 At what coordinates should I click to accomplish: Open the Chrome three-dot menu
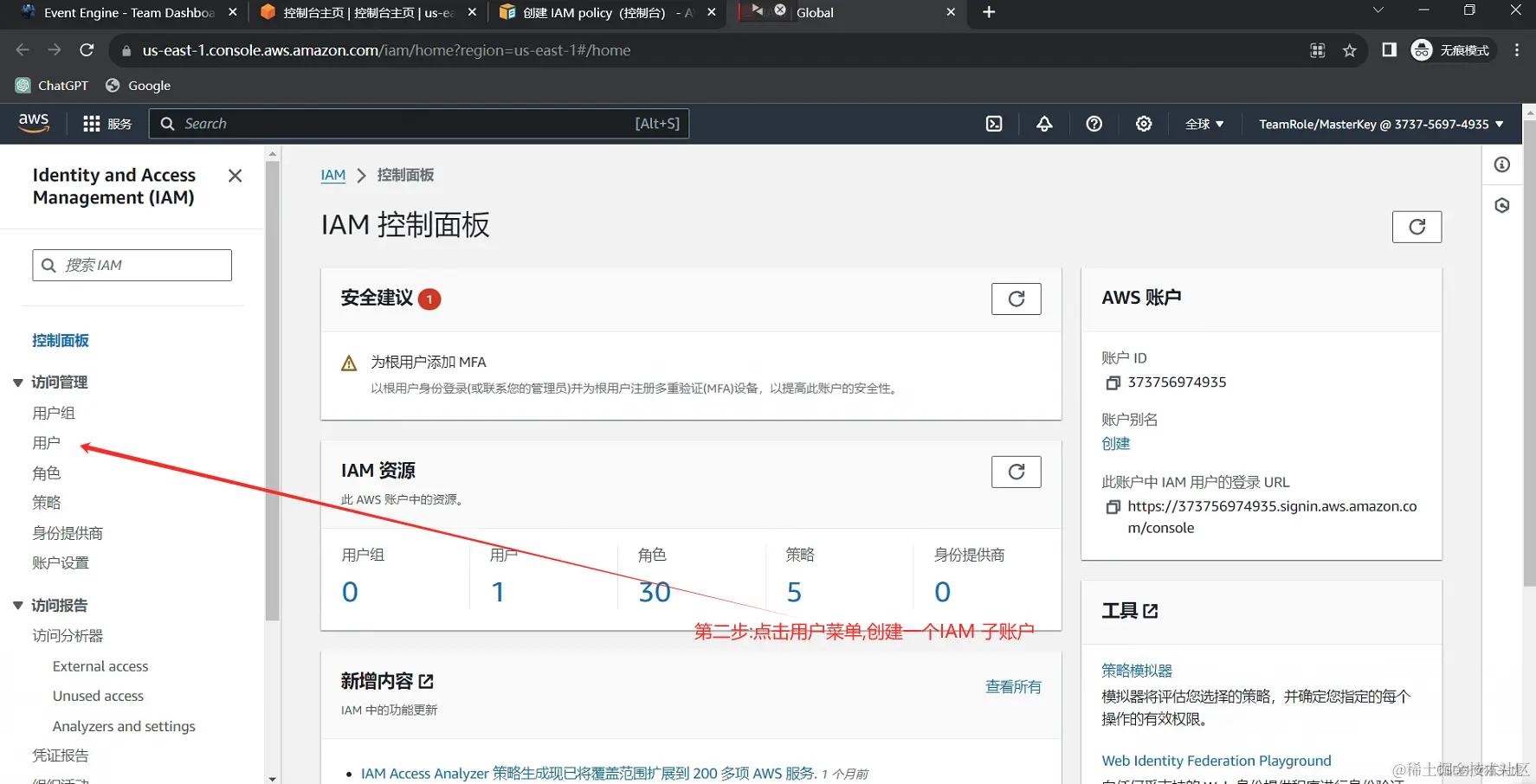tap(1517, 50)
